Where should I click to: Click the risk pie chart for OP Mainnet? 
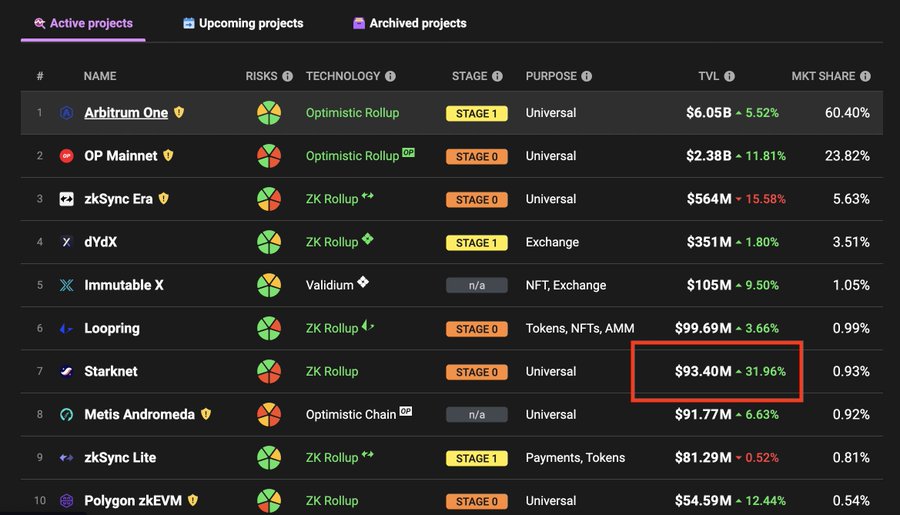(x=269, y=156)
